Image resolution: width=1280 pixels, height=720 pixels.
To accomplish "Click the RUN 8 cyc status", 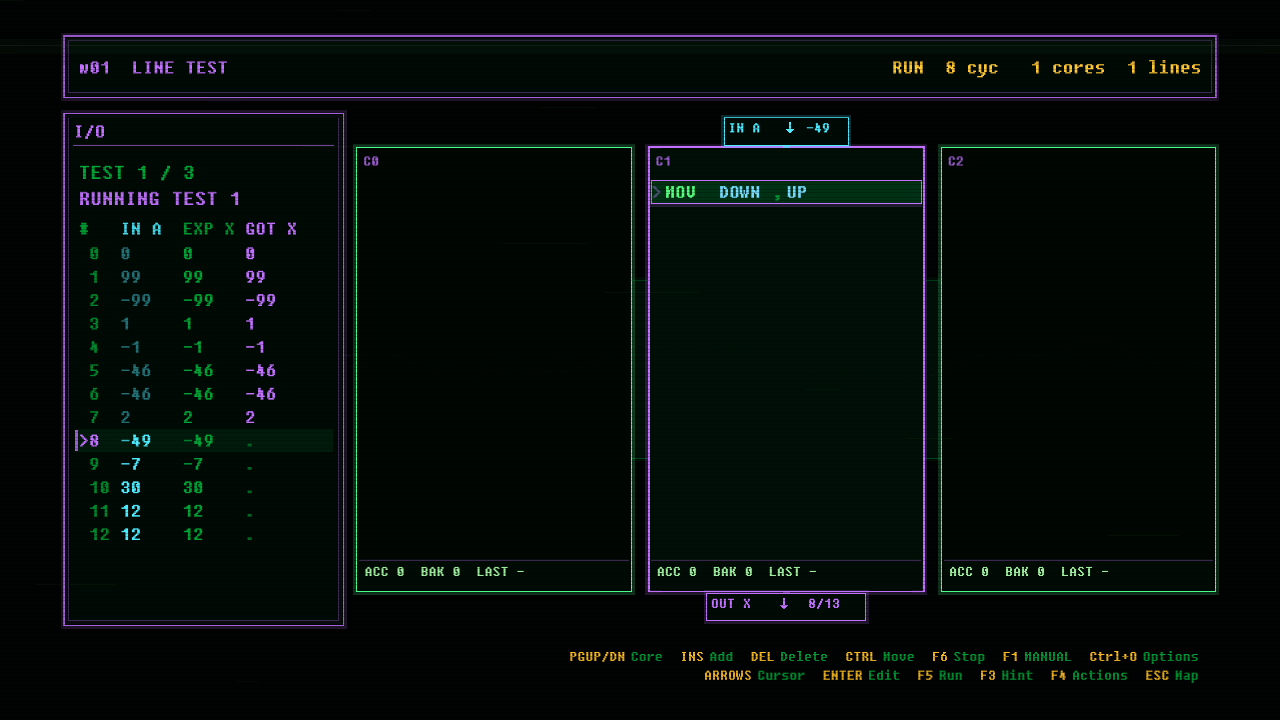I will pyautogui.click(x=945, y=68).
